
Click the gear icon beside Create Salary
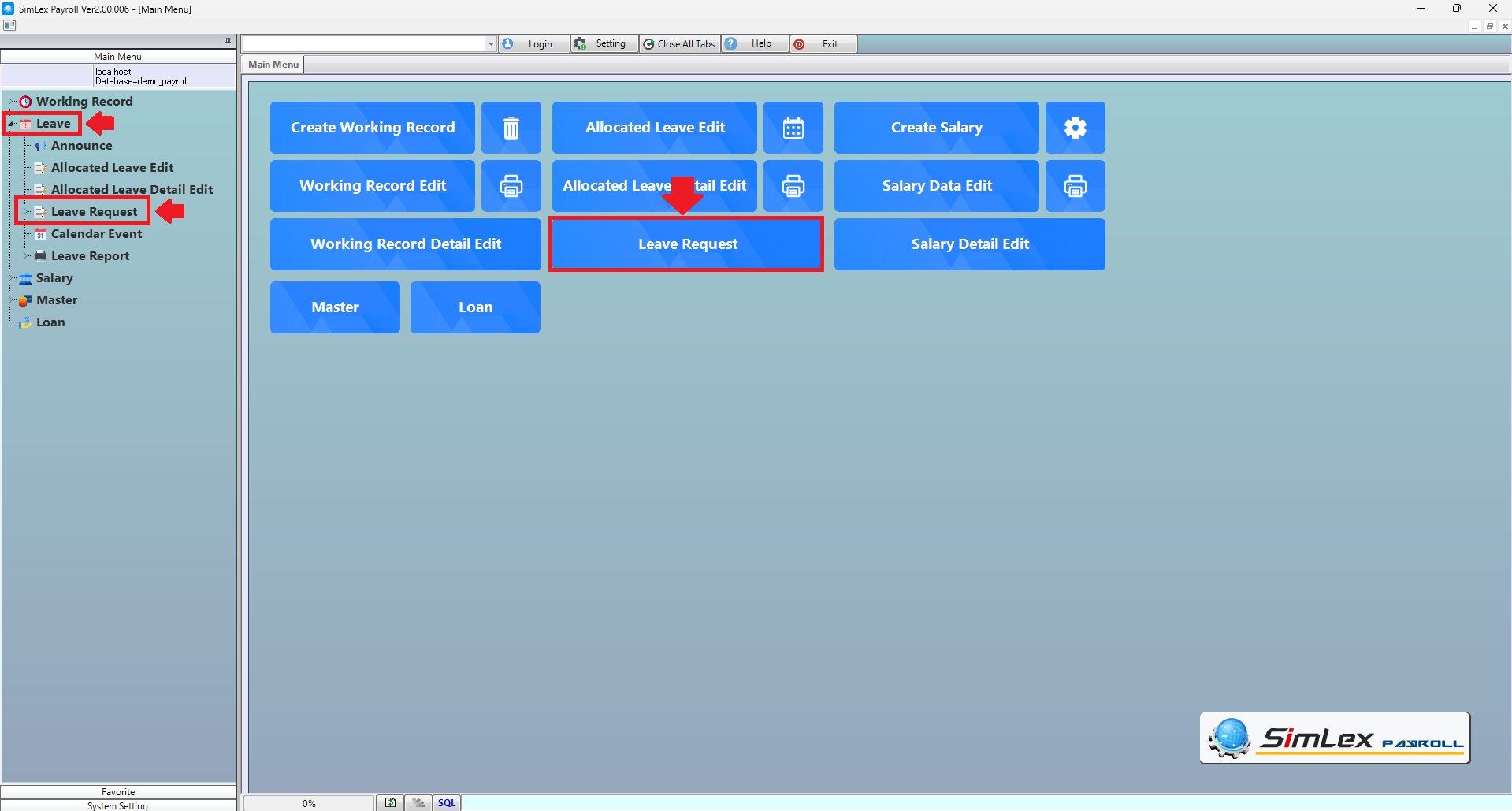[x=1075, y=128]
